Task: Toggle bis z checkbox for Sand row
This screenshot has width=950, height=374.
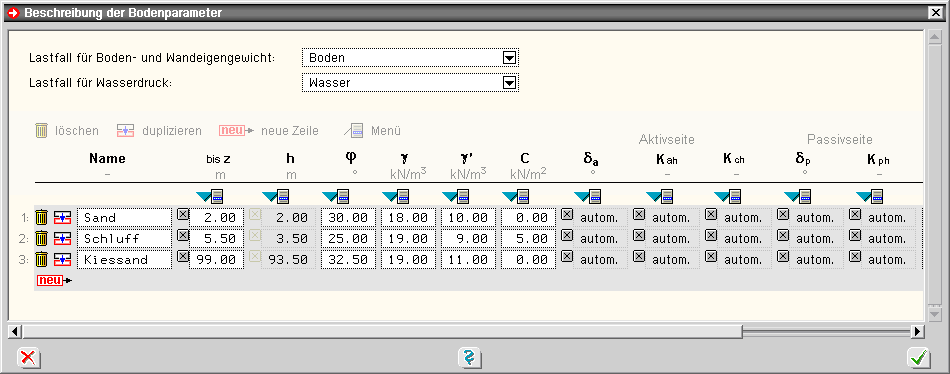Action: 182,214
